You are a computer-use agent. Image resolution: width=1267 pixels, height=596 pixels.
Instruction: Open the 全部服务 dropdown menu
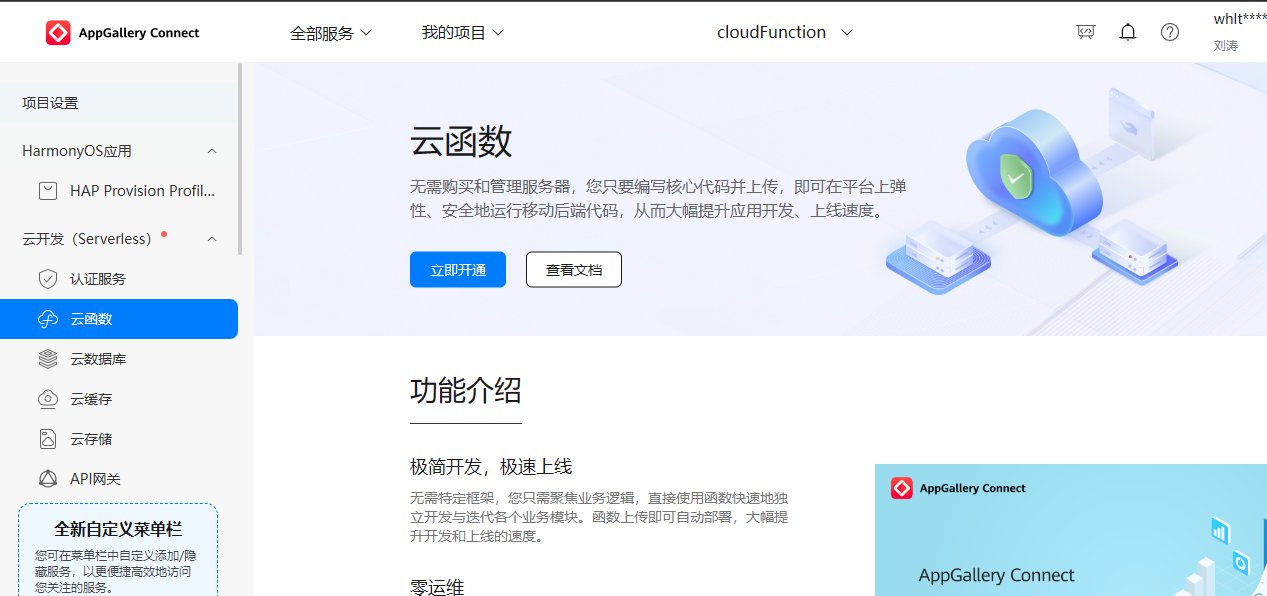tap(331, 33)
